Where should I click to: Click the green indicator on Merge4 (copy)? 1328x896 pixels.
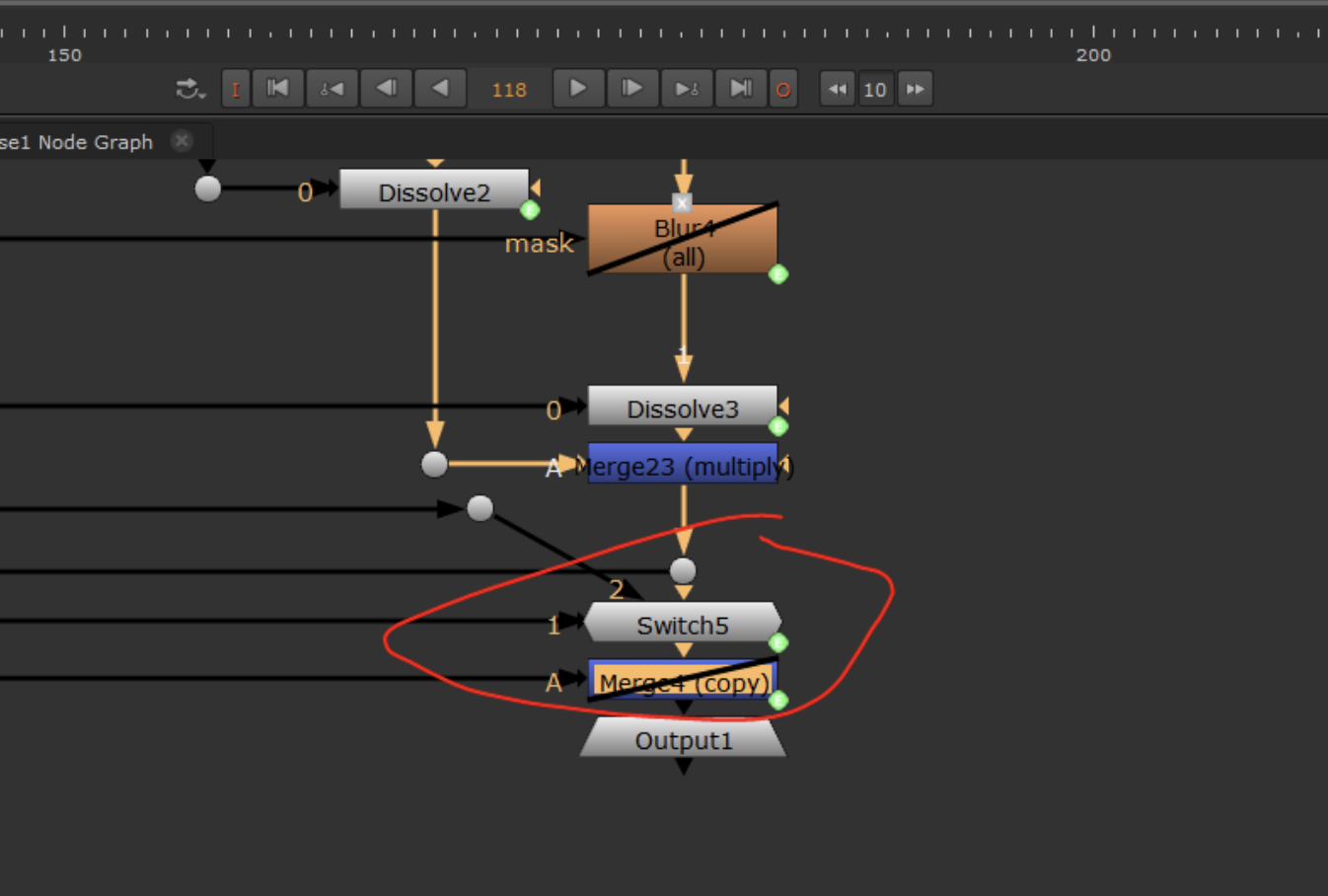click(x=778, y=701)
